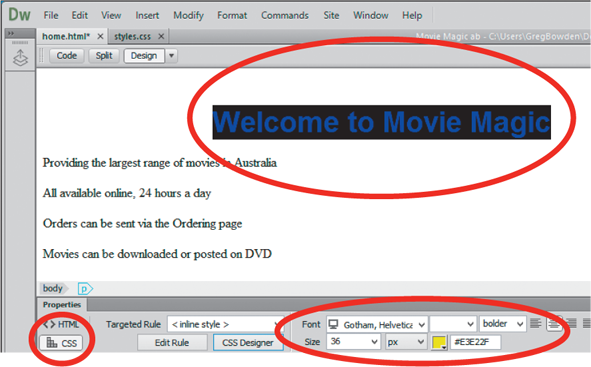The width and height of the screenshot is (591, 367).
Task: Open the Help menu
Action: point(412,15)
